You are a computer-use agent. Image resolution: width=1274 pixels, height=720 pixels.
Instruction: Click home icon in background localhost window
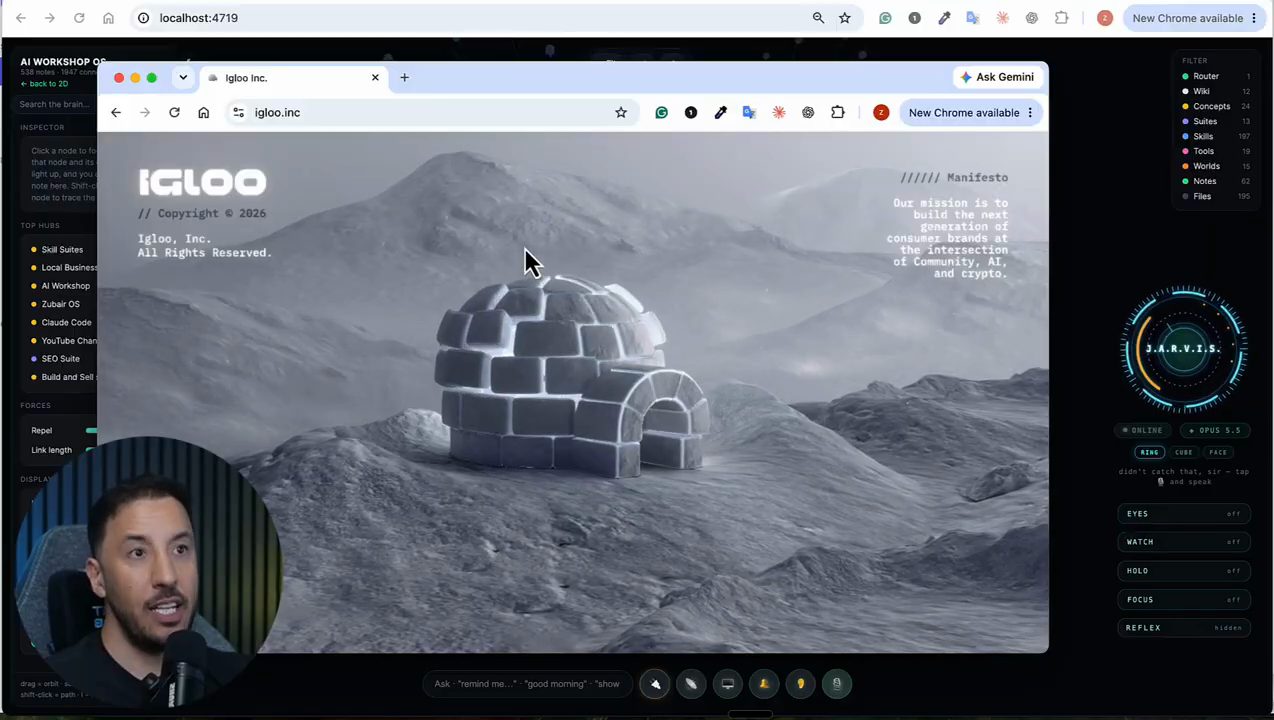pyautogui.click(x=108, y=18)
